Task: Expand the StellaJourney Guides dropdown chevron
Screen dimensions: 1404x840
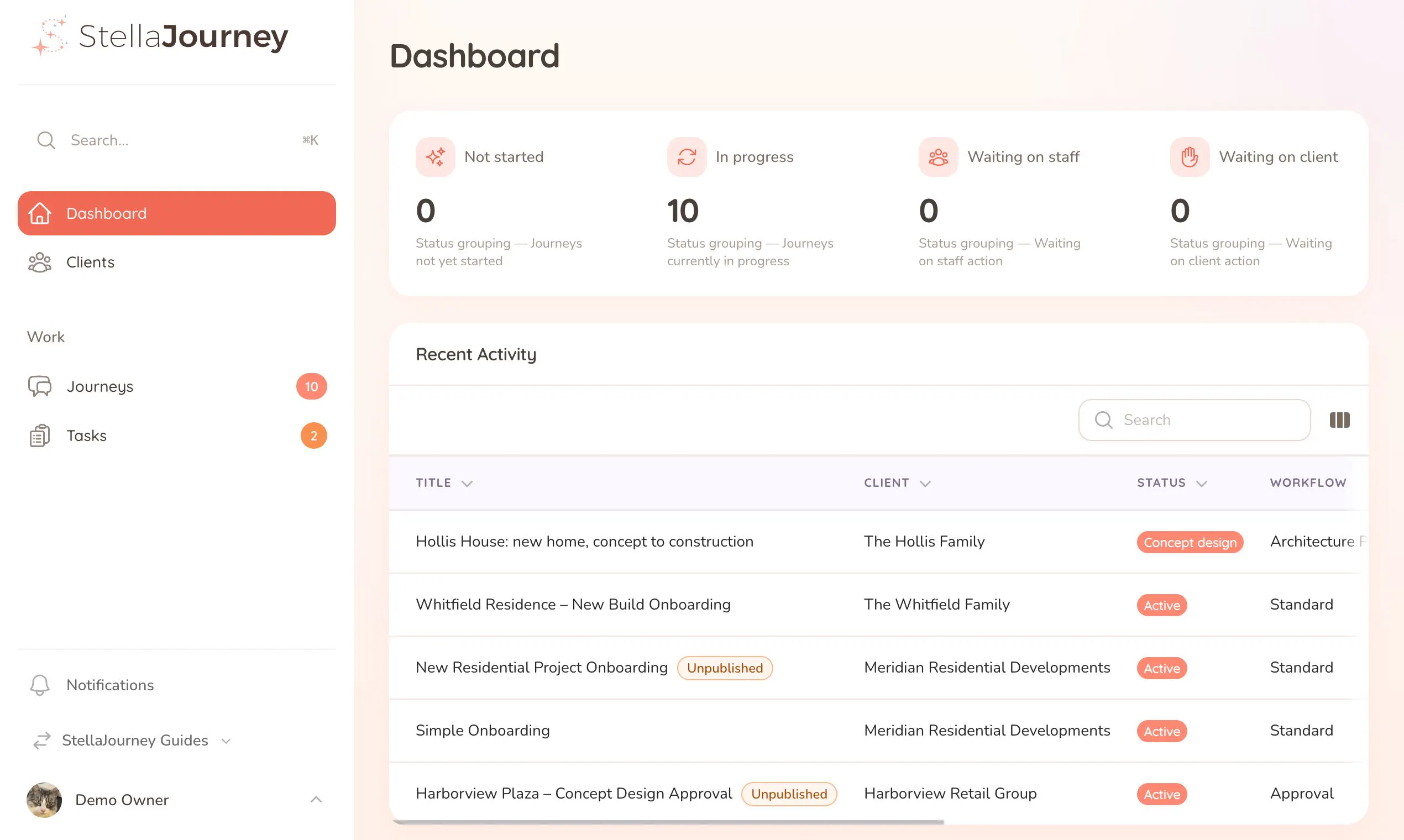Action: [x=226, y=741]
